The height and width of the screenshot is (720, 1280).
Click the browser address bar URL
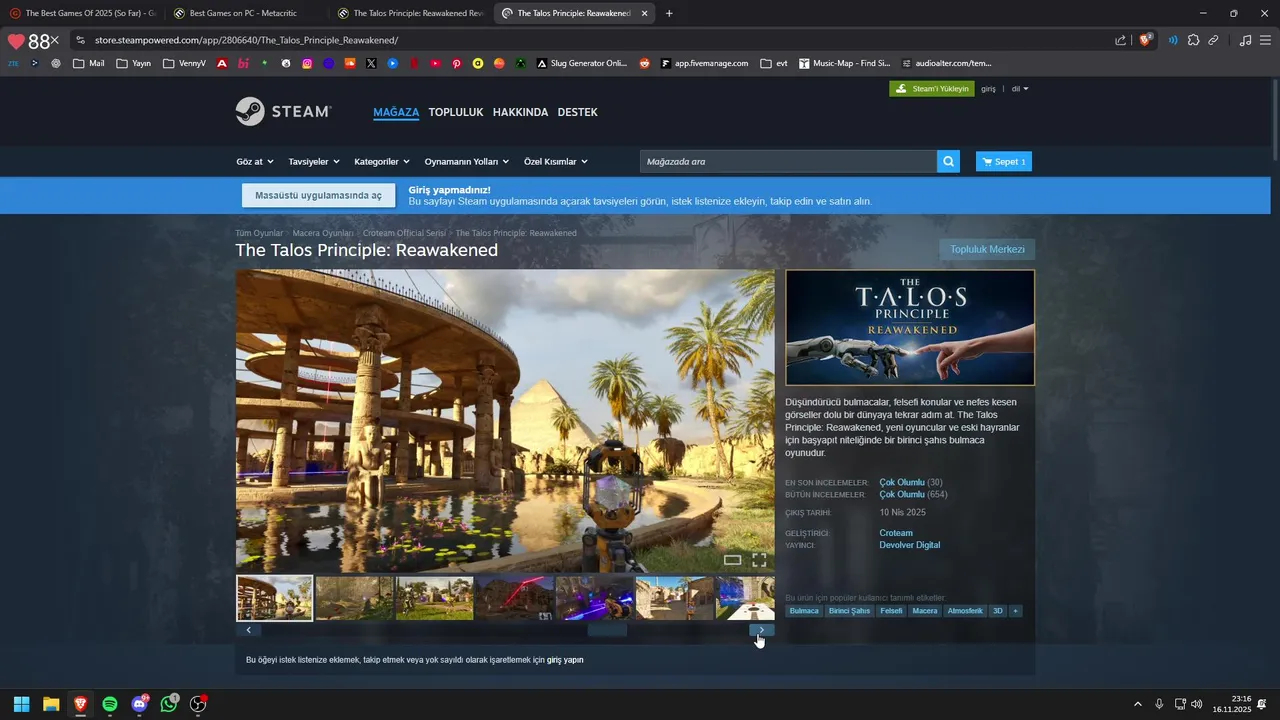point(246,40)
